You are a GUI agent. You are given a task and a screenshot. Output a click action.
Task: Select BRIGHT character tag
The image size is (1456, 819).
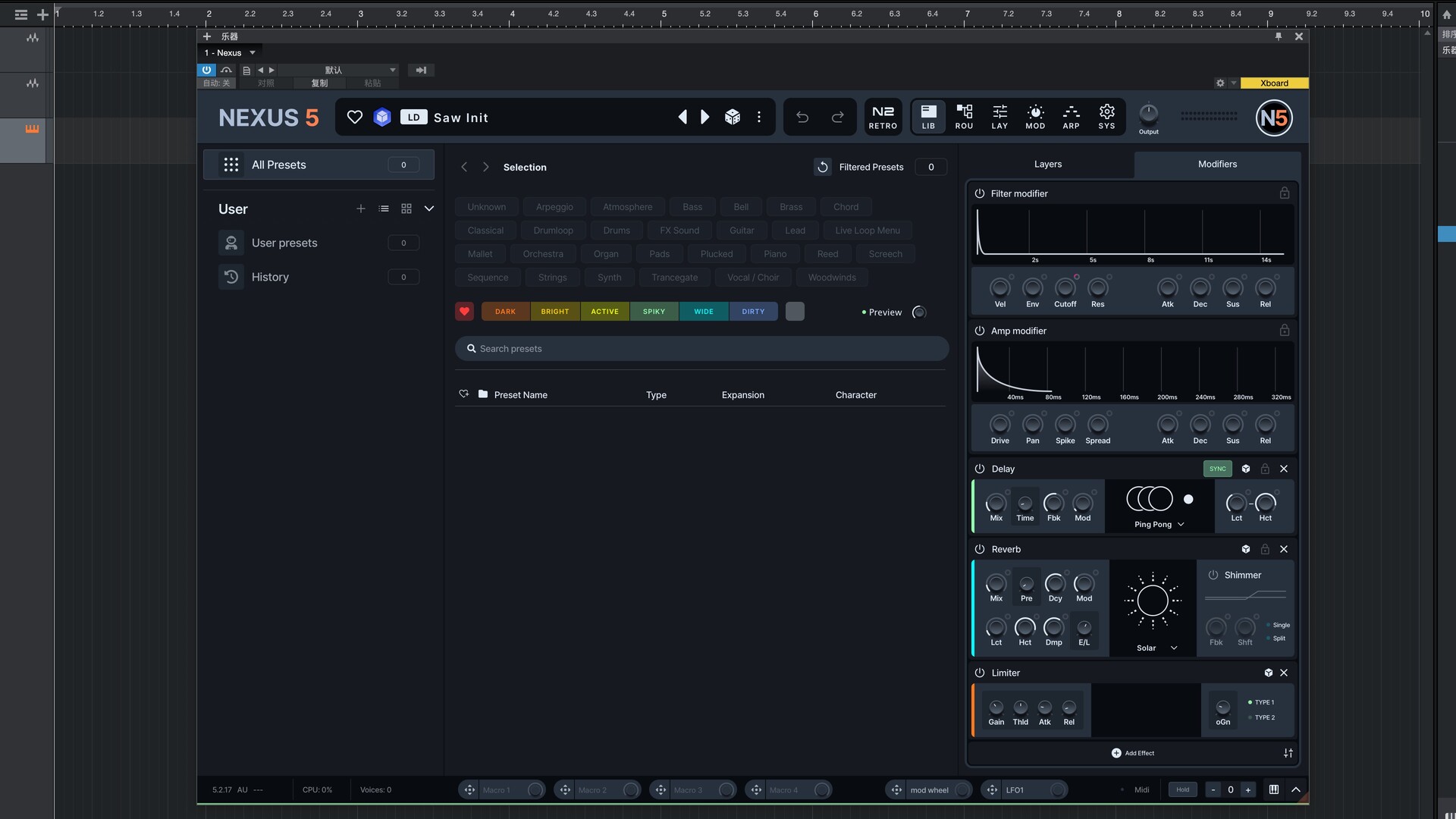[555, 312]
